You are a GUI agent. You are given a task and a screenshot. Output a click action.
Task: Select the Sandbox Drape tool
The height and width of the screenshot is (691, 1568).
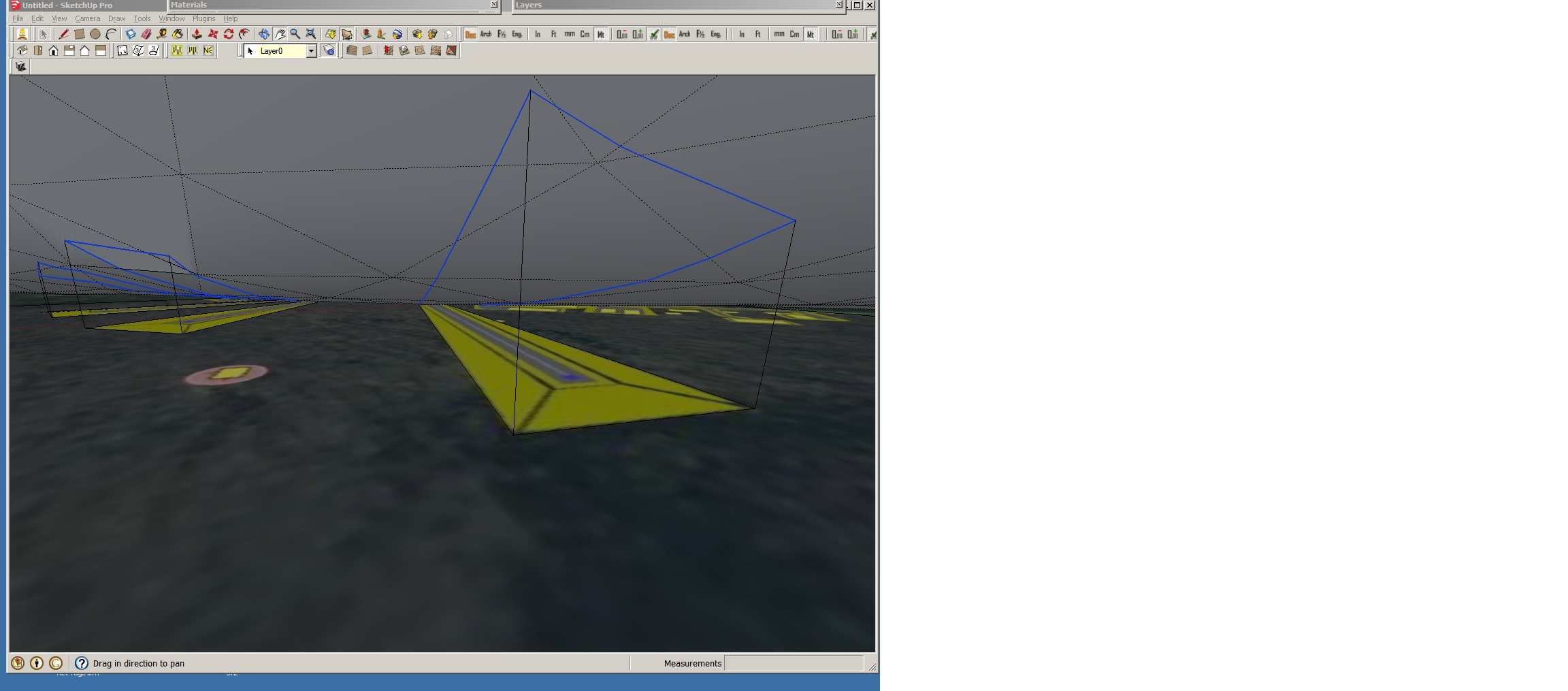pyautogui.click(x=420, y=50)
